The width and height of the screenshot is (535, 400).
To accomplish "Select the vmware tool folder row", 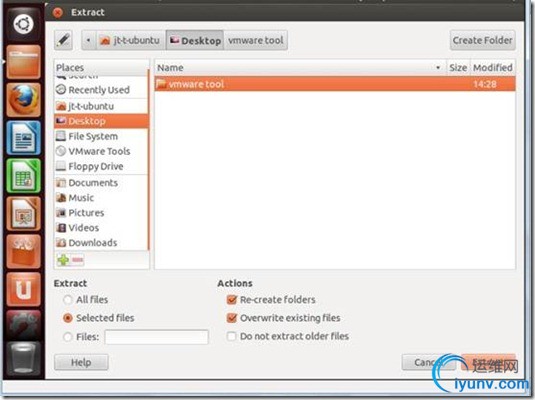I will [x=335, y=84].
